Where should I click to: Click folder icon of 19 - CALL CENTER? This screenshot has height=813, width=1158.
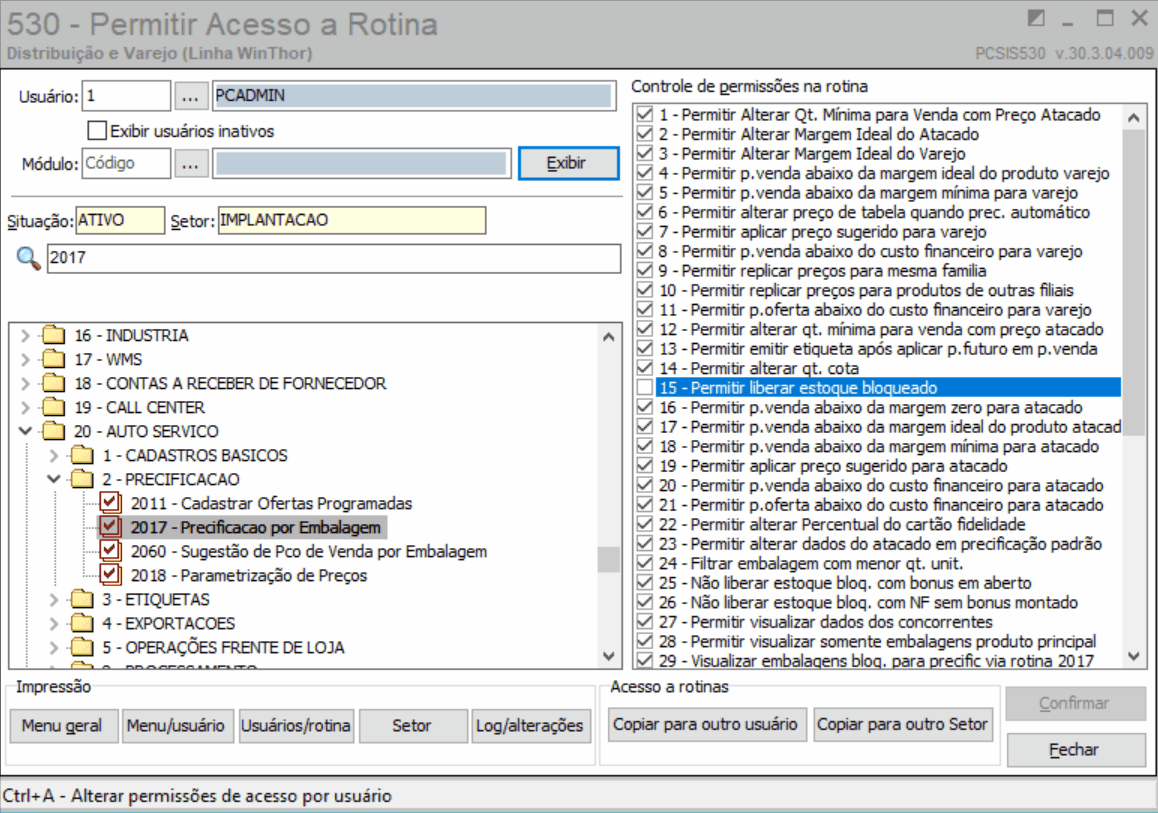click(x=53, y=407)
